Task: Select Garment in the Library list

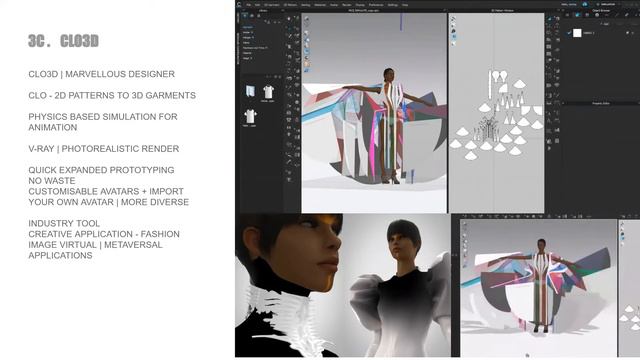Action: tap(248, 27)
